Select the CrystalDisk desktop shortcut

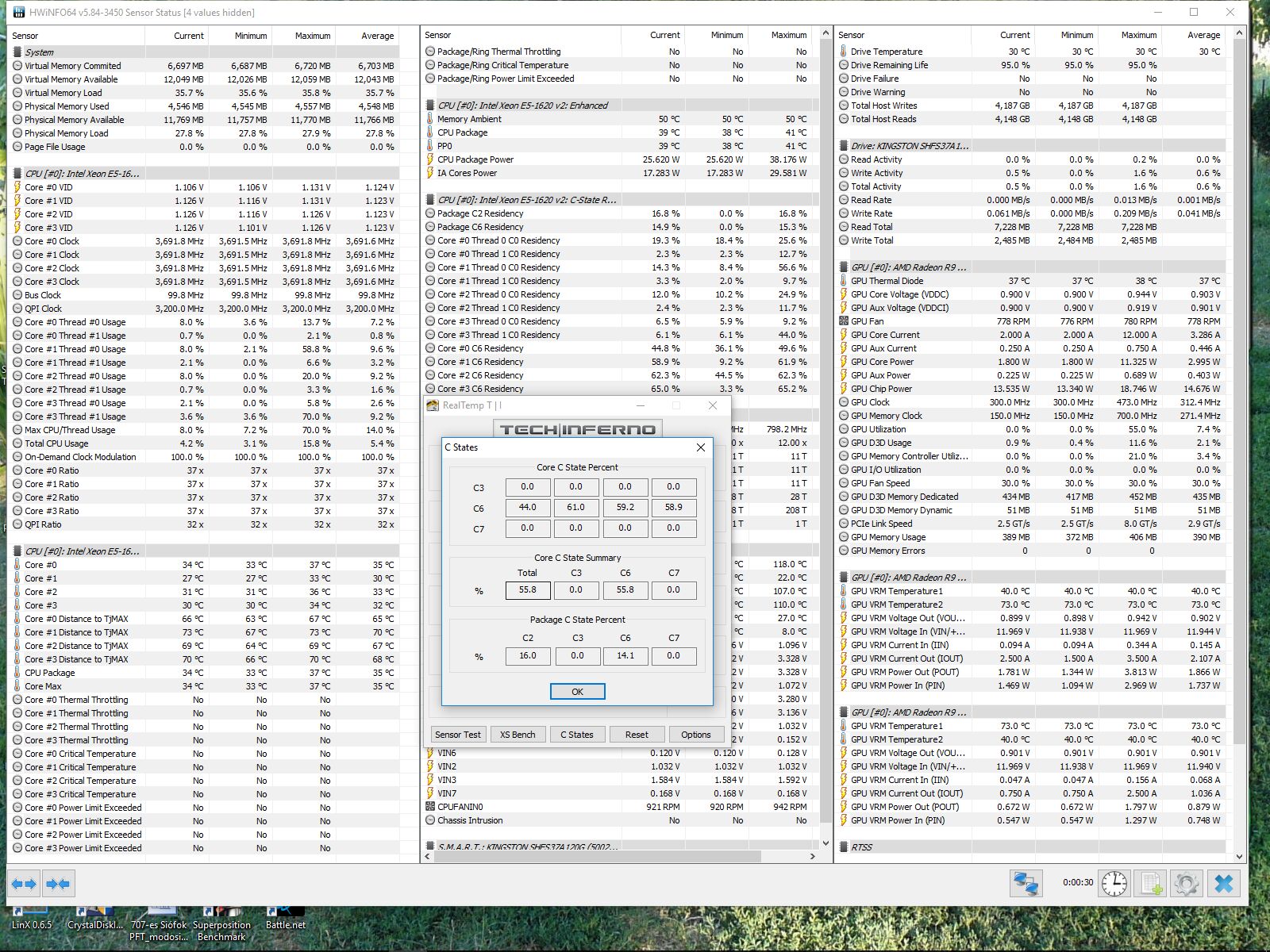tap(95, 919)
